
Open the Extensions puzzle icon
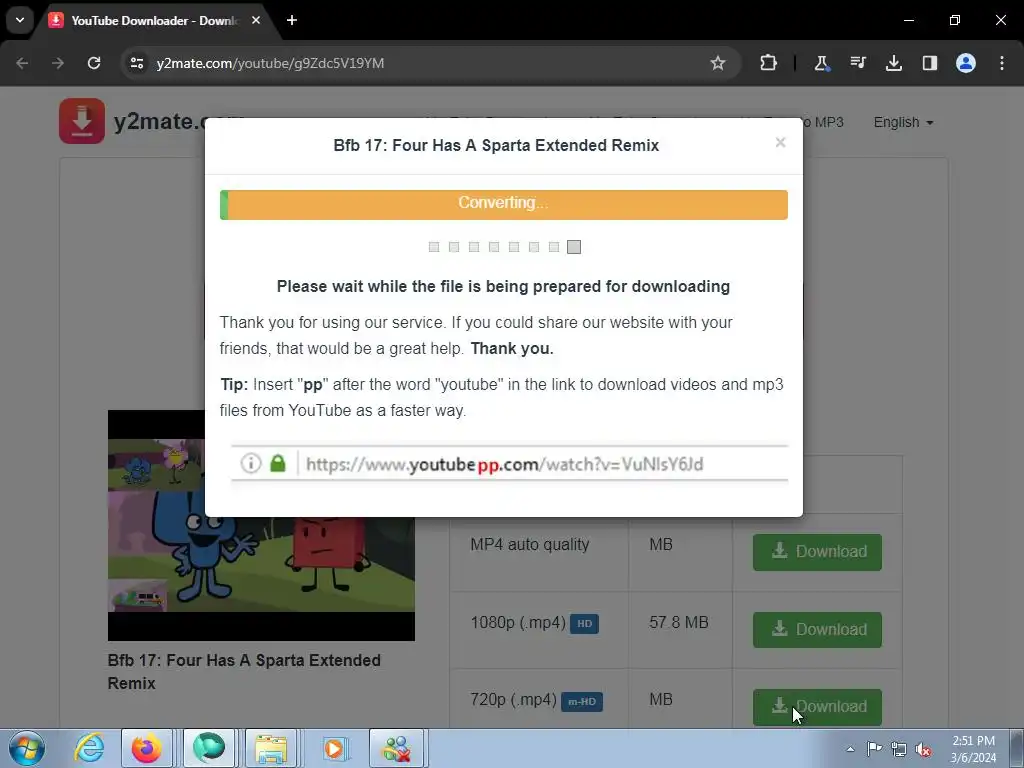[x=769, y=63]
